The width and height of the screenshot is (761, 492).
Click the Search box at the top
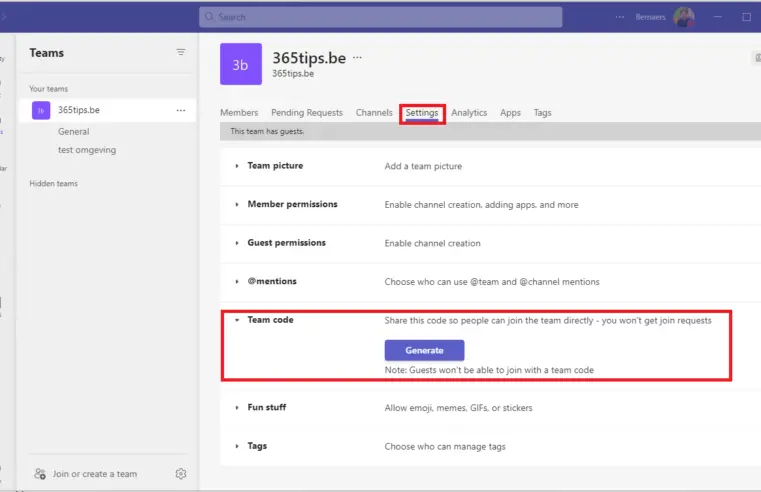tap(380, 17)
